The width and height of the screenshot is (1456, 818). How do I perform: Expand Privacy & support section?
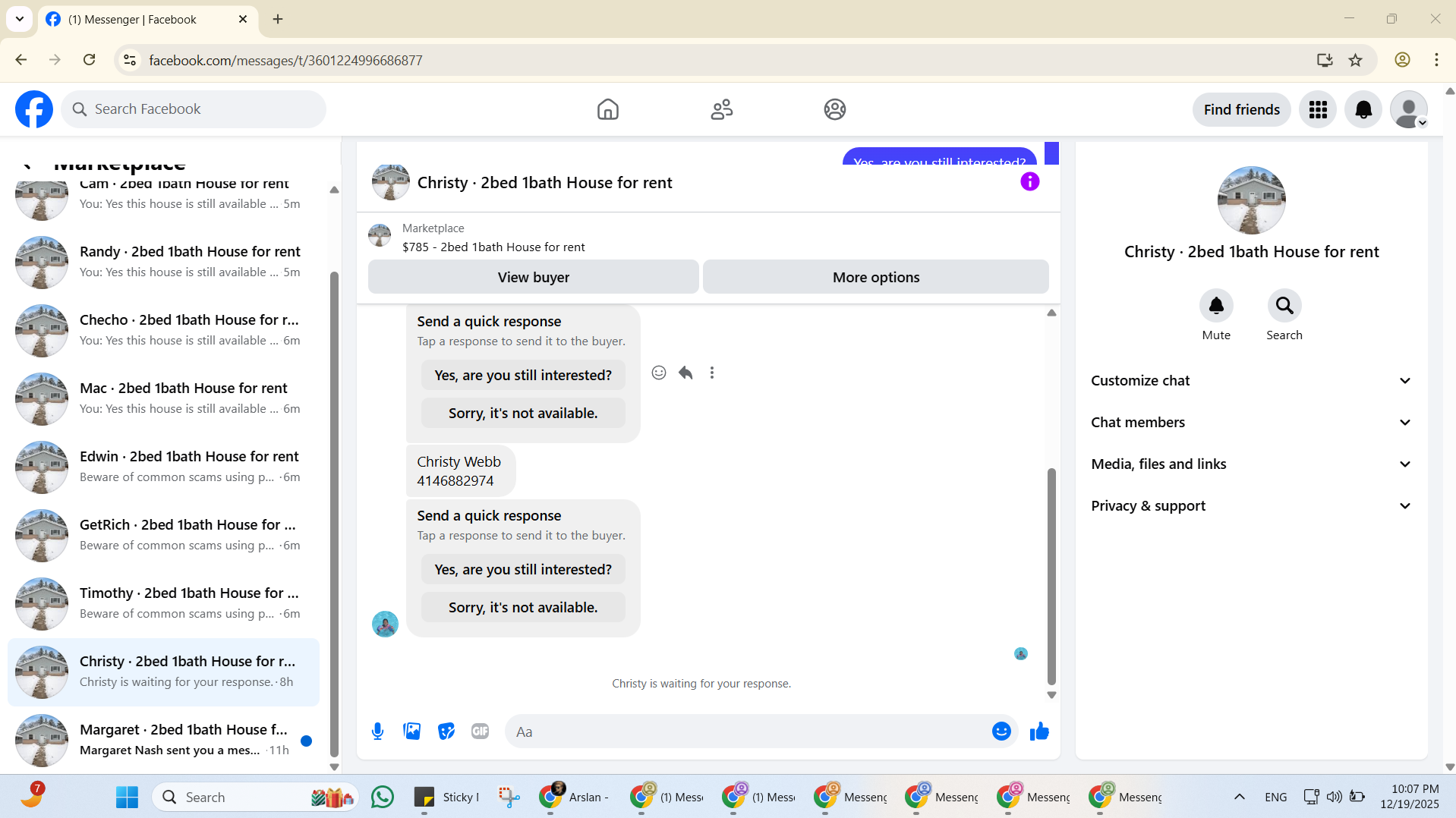pyautogui.click(x=1251, y=506)
